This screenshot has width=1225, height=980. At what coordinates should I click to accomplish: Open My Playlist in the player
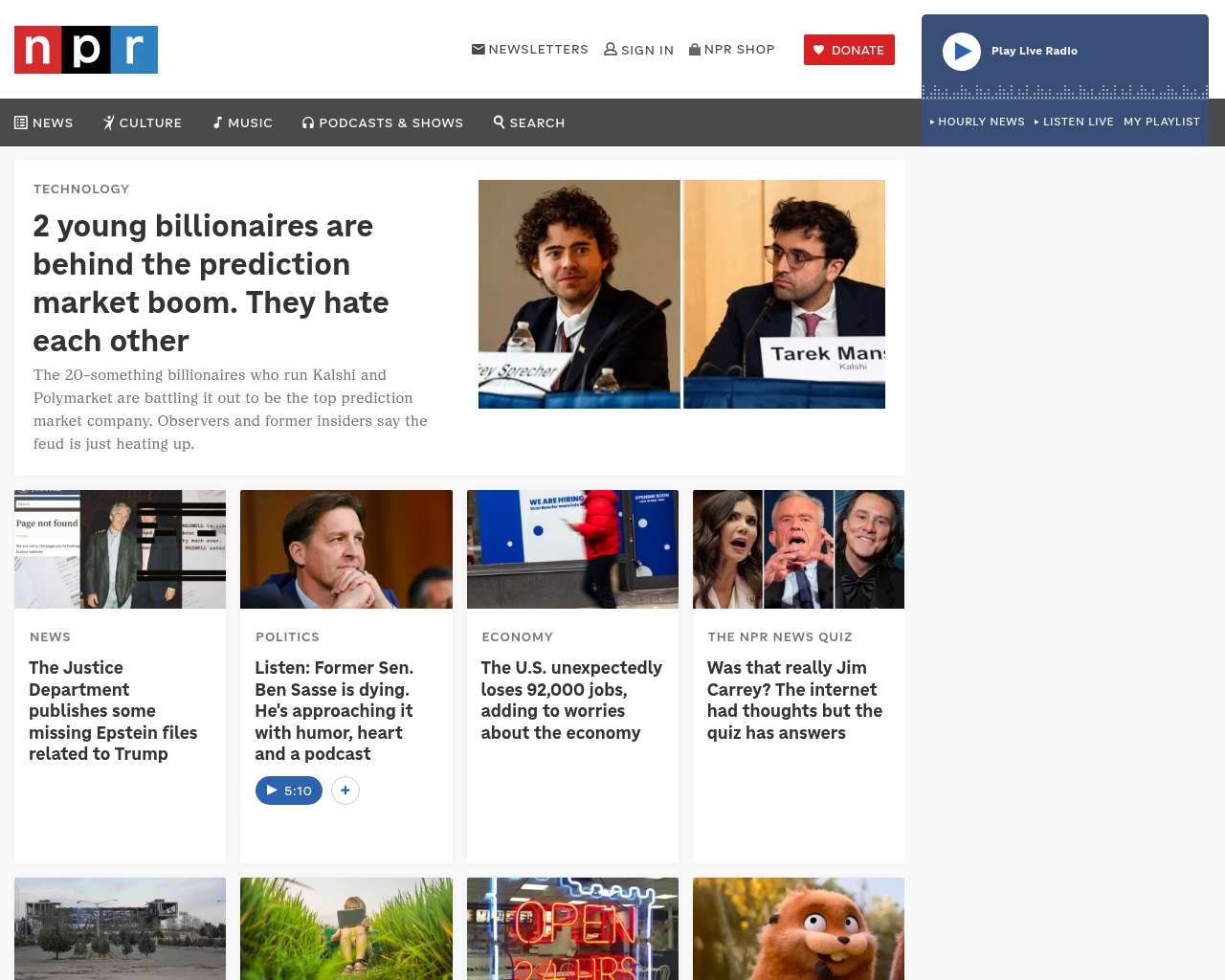pos(1162,122)
